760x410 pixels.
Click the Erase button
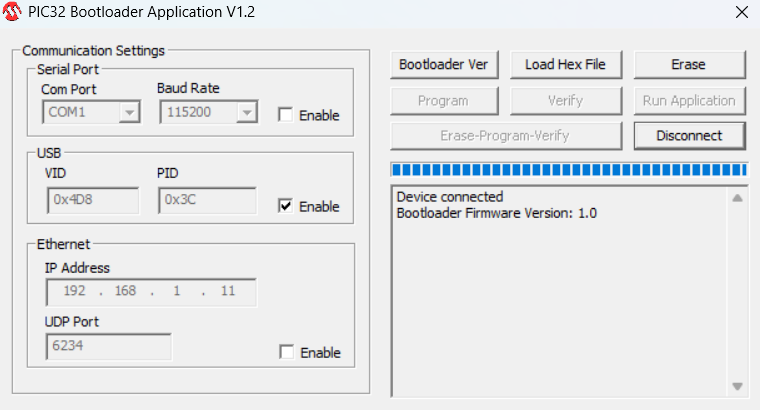(x=689, y=64)
